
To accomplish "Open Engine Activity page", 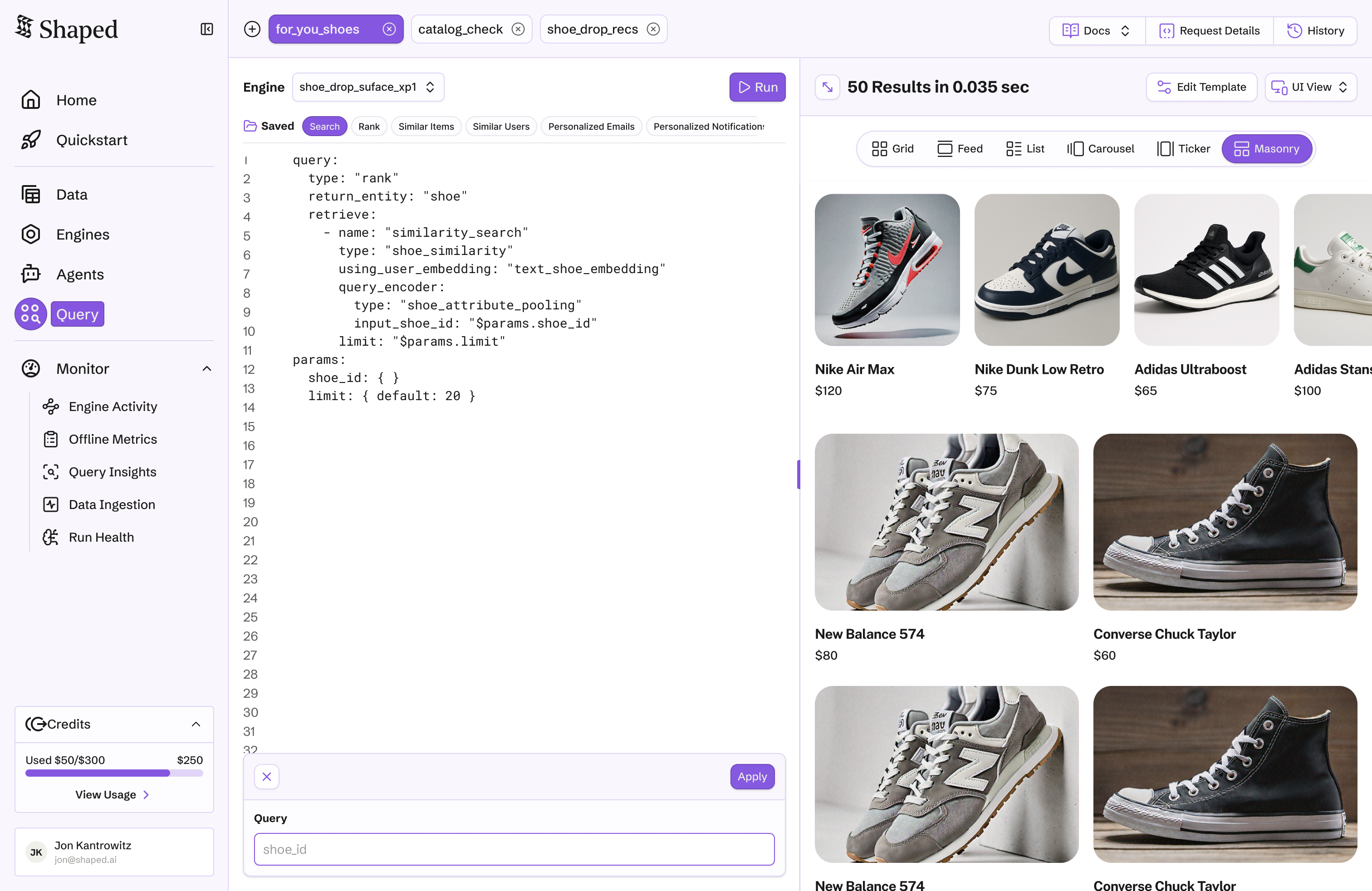I will (x=113, y=406).
